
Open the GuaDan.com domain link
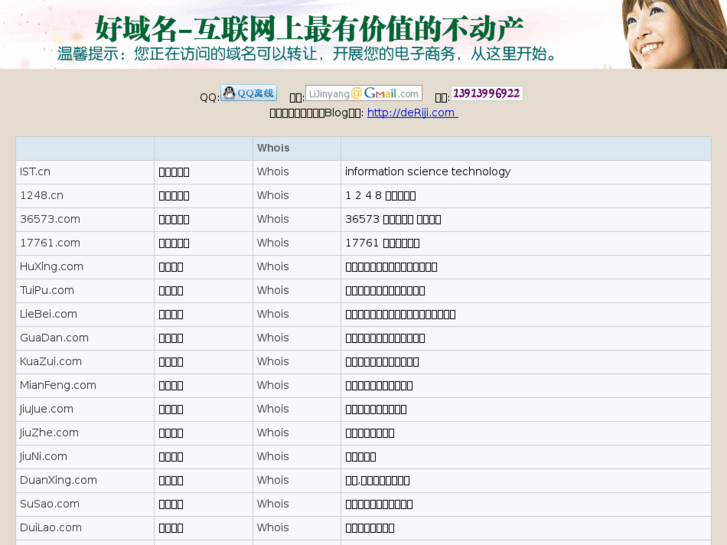(54, 338)
